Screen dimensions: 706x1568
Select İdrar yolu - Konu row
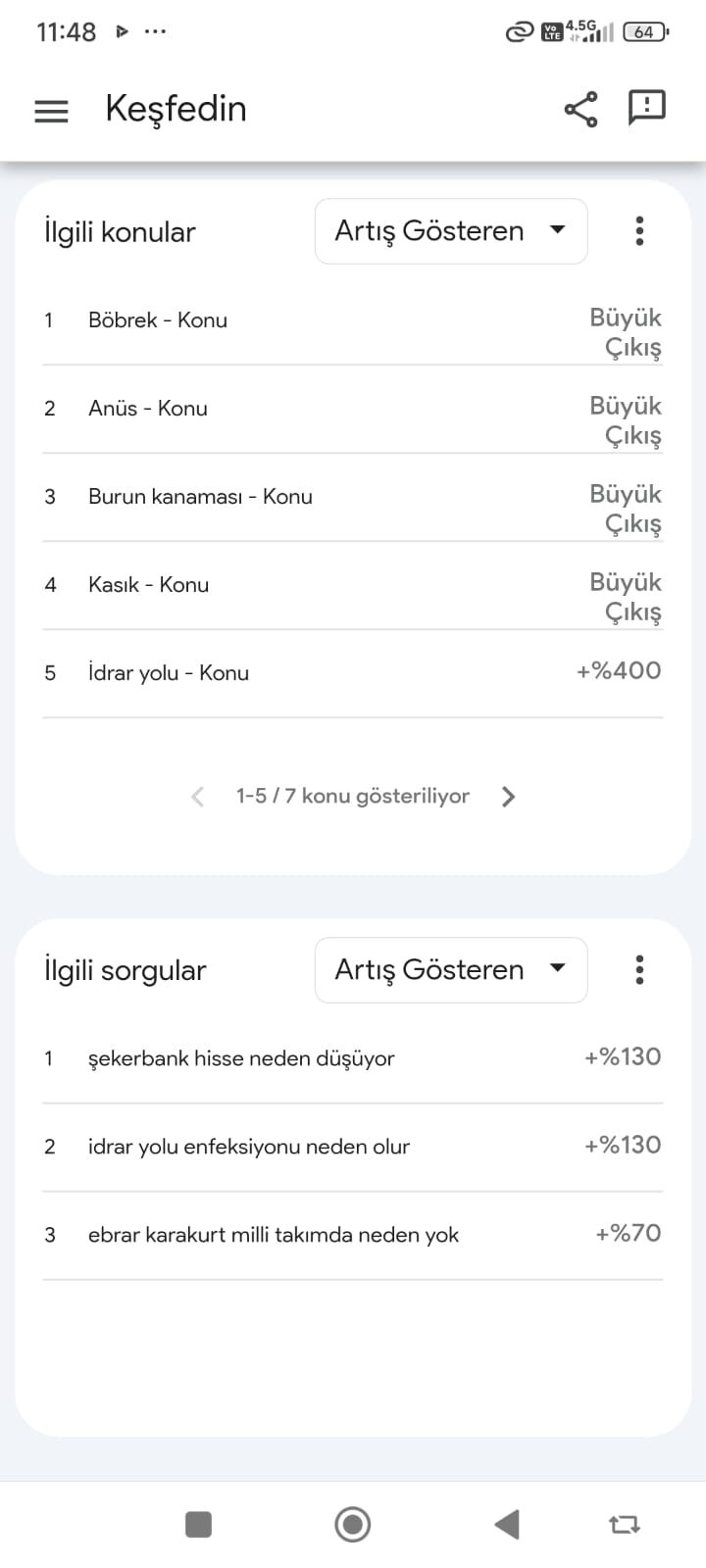[x=353, y=674]
